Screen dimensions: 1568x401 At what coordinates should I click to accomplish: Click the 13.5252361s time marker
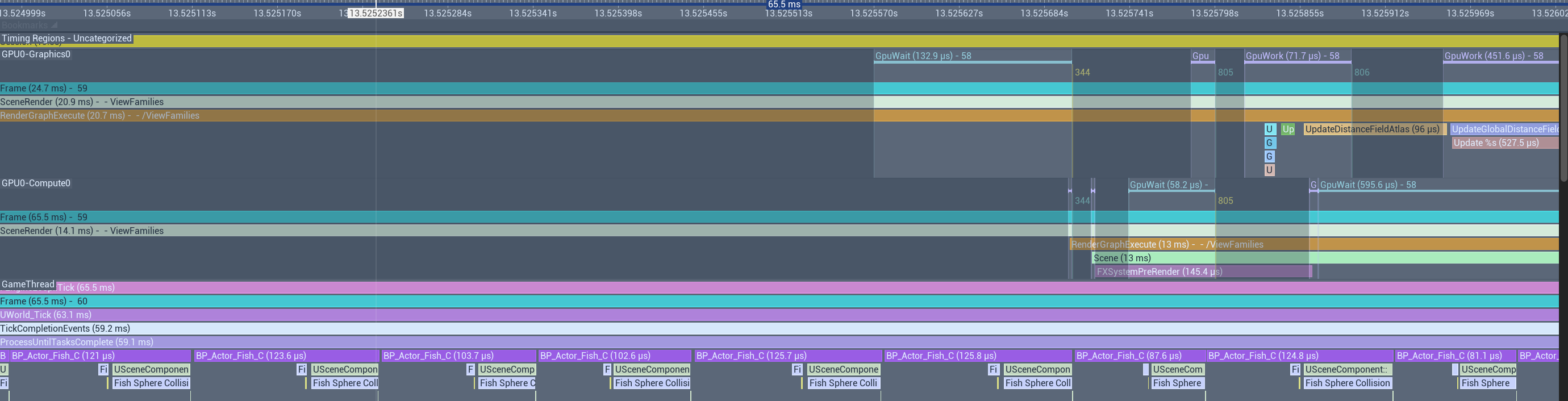tap(376, 12)
